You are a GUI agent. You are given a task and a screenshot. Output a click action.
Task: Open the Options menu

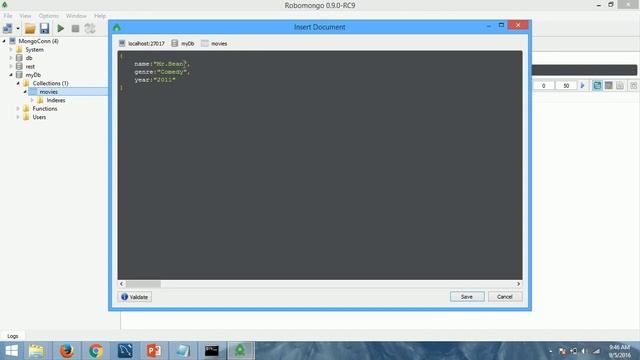(49, 16)
